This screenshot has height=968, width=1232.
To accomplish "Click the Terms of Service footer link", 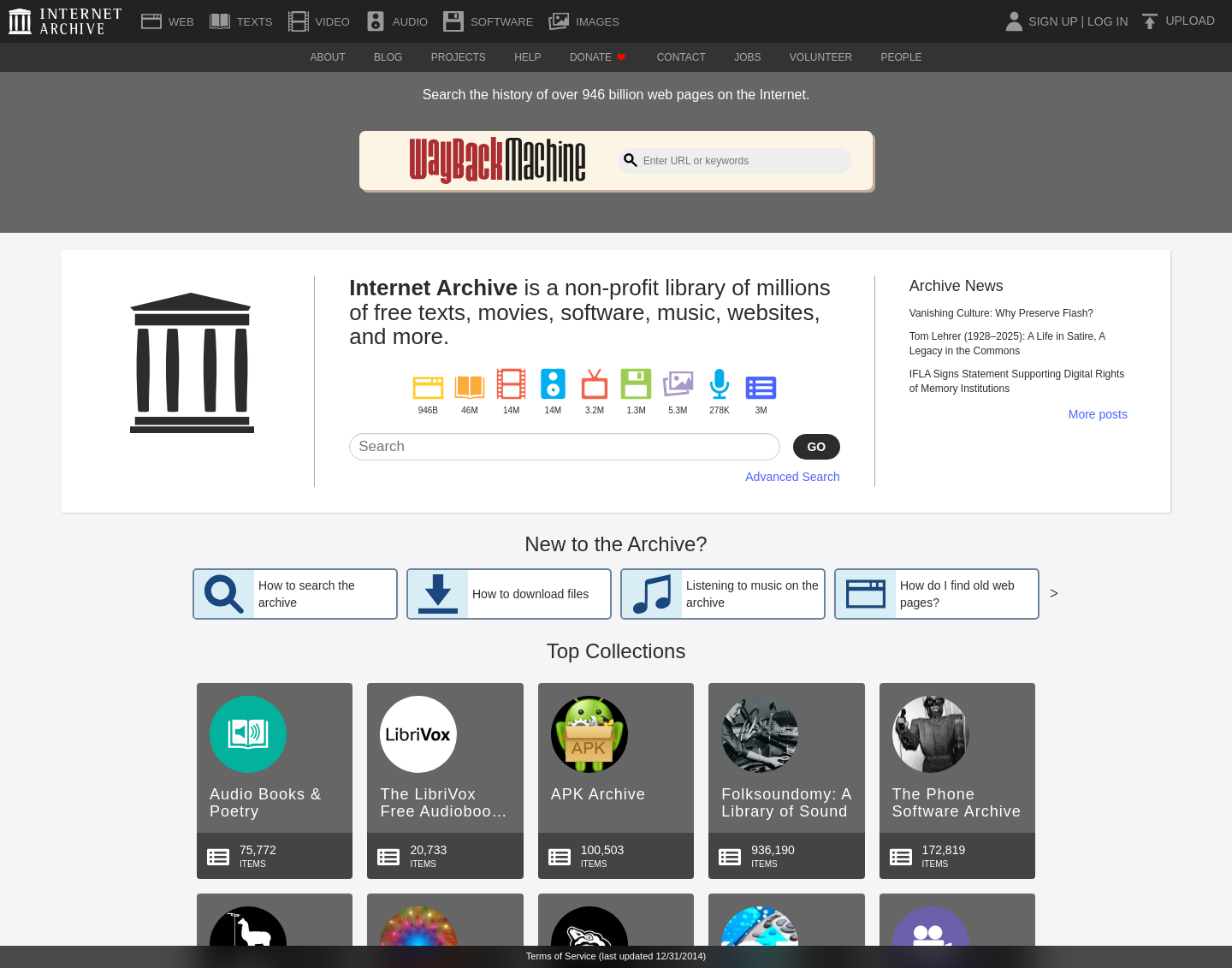I will tap(616, 956).
